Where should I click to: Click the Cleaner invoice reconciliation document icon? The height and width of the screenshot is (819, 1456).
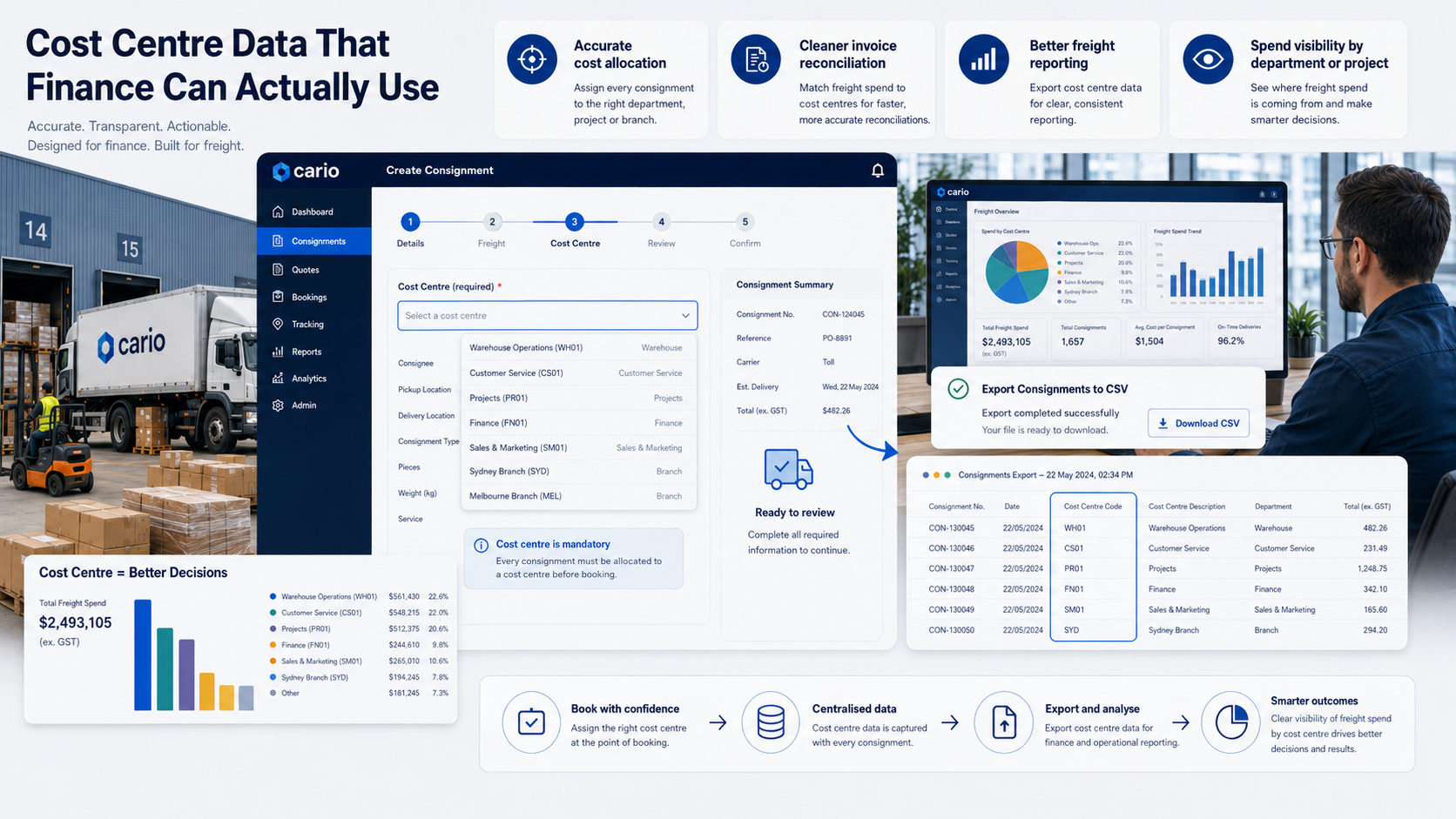pos(756,59)
